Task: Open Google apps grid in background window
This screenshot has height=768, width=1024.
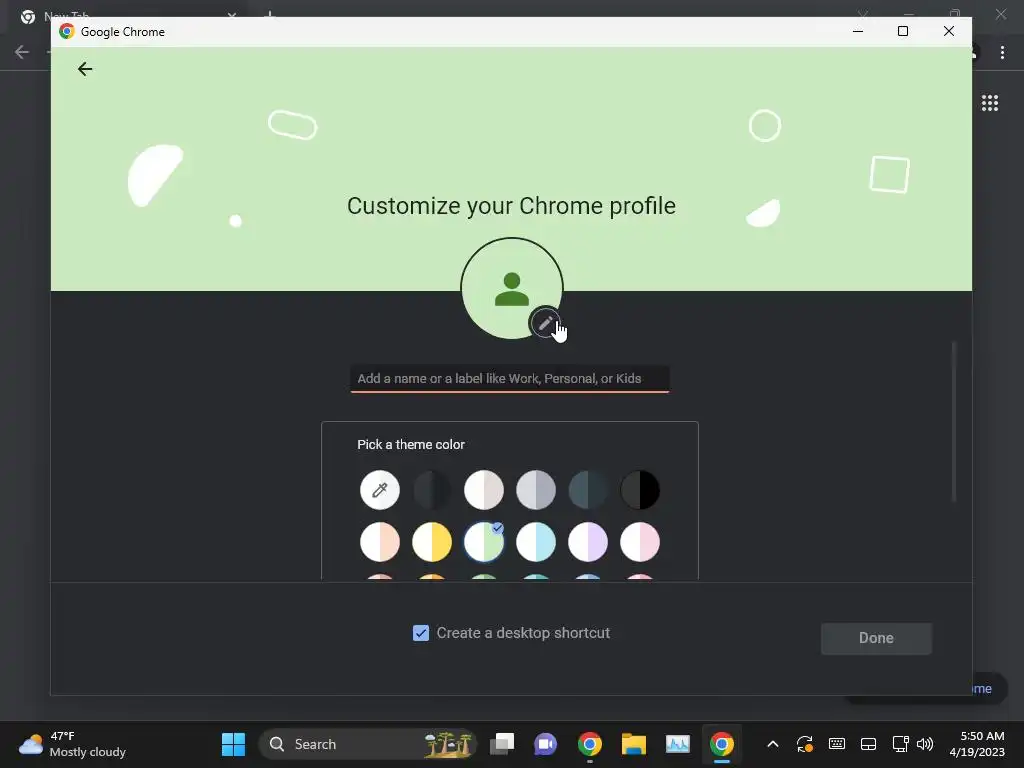Action: click(990, 103)
